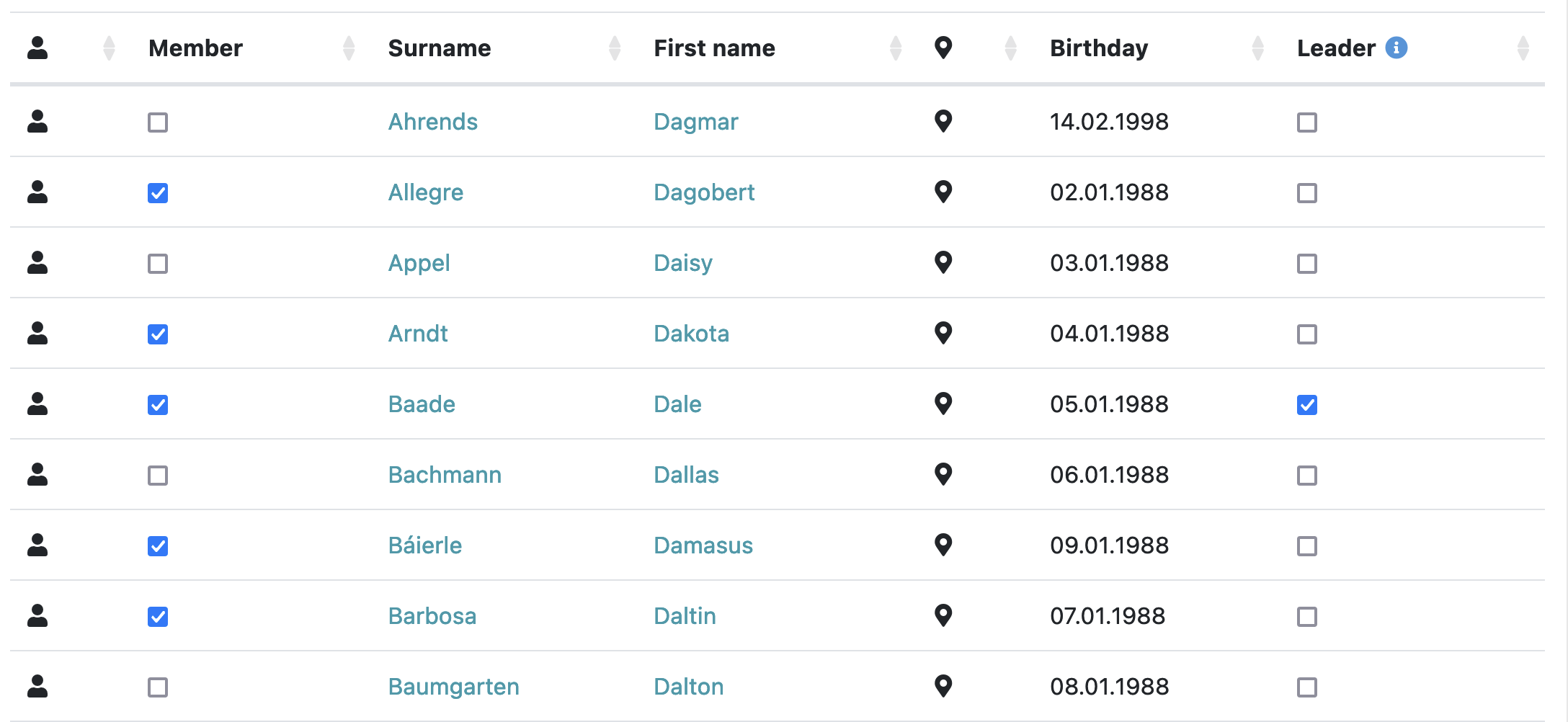Click the Member column header
This screenshot has width=1568, height=722.
coord(195,48)
